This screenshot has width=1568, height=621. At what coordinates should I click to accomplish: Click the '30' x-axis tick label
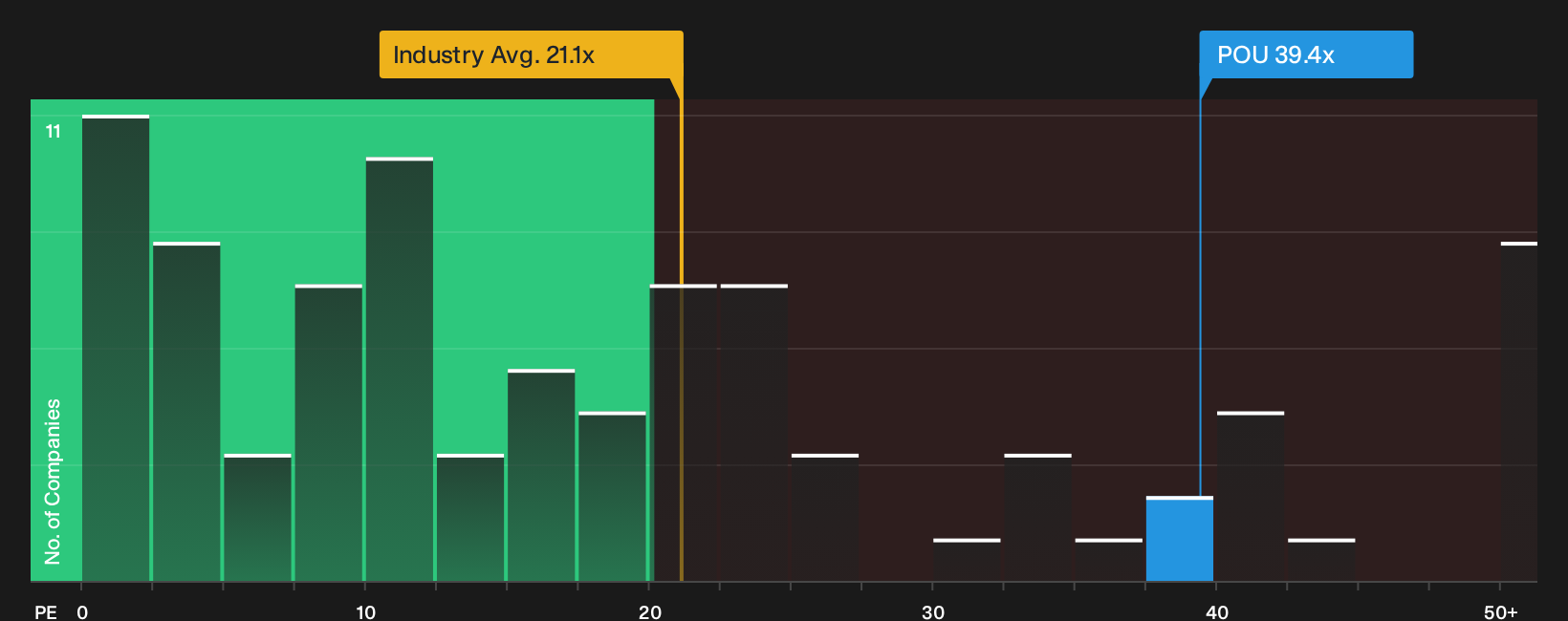[x=933, y=612]
